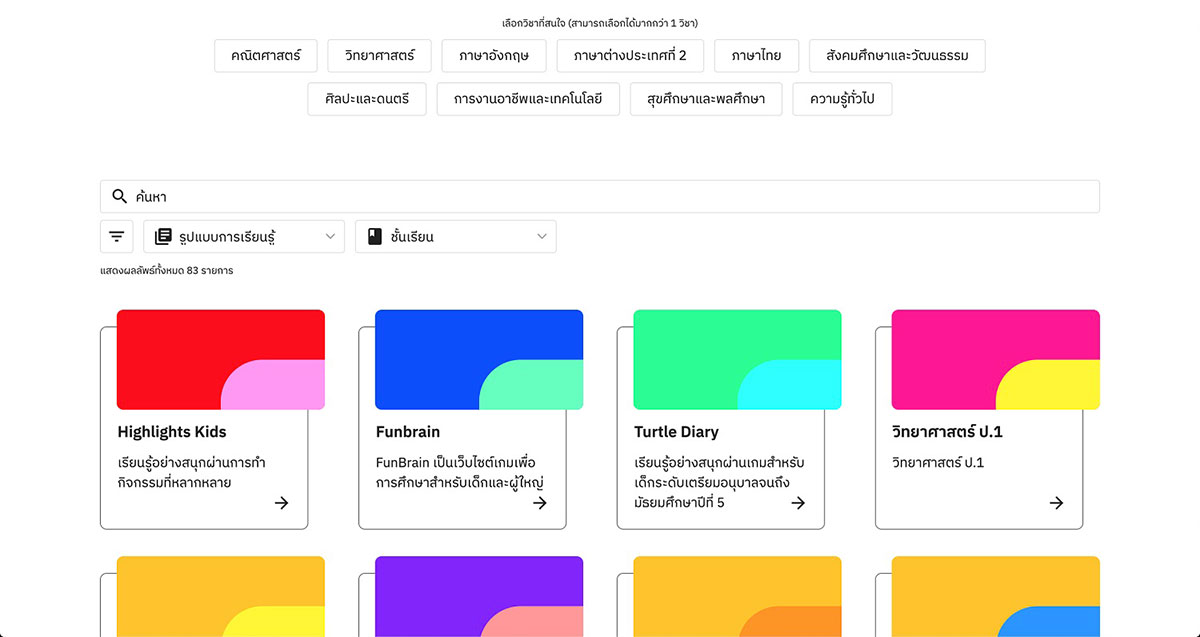Open Turtle Diary via its arrow icon
The height and width of the screenshot is (637, 1200).
click(x=798, y=503)
